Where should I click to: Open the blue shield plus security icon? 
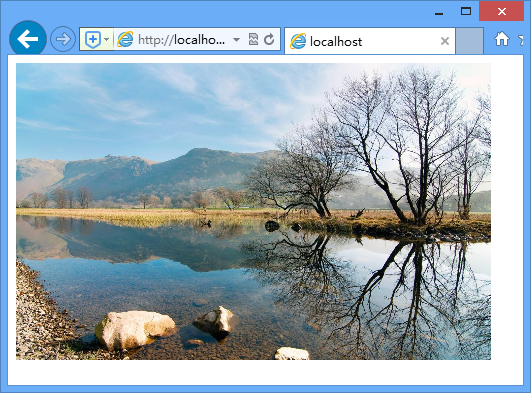pyautogui.click(x=93, y=40)
